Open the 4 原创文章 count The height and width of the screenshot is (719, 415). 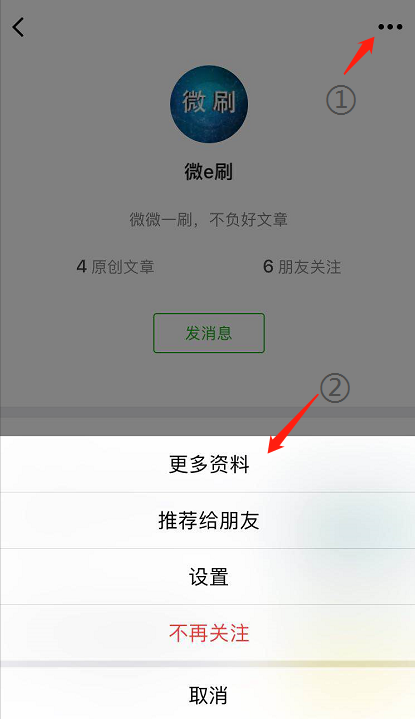coord(115,266)
